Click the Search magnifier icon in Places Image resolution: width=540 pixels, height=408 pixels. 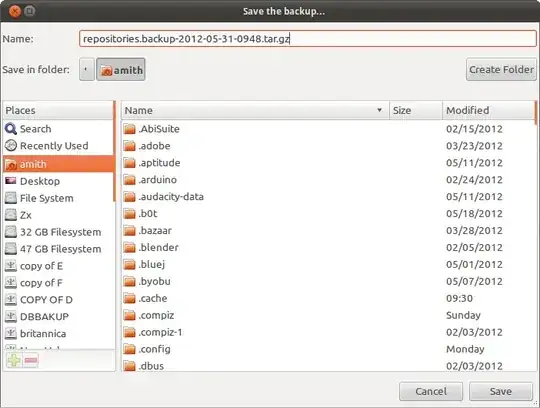pyautogui.click(x=11, y=129)
